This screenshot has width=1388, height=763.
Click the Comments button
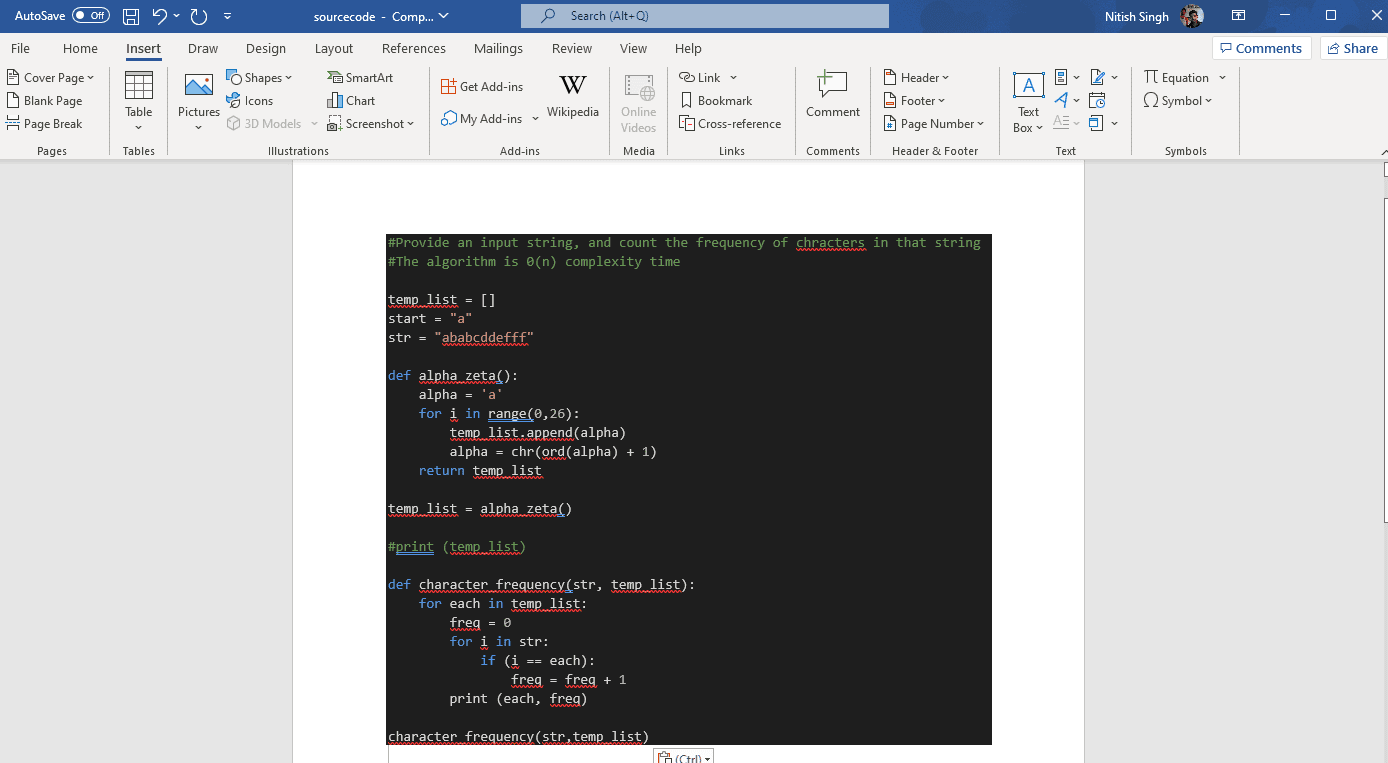tap(1261, 48)
